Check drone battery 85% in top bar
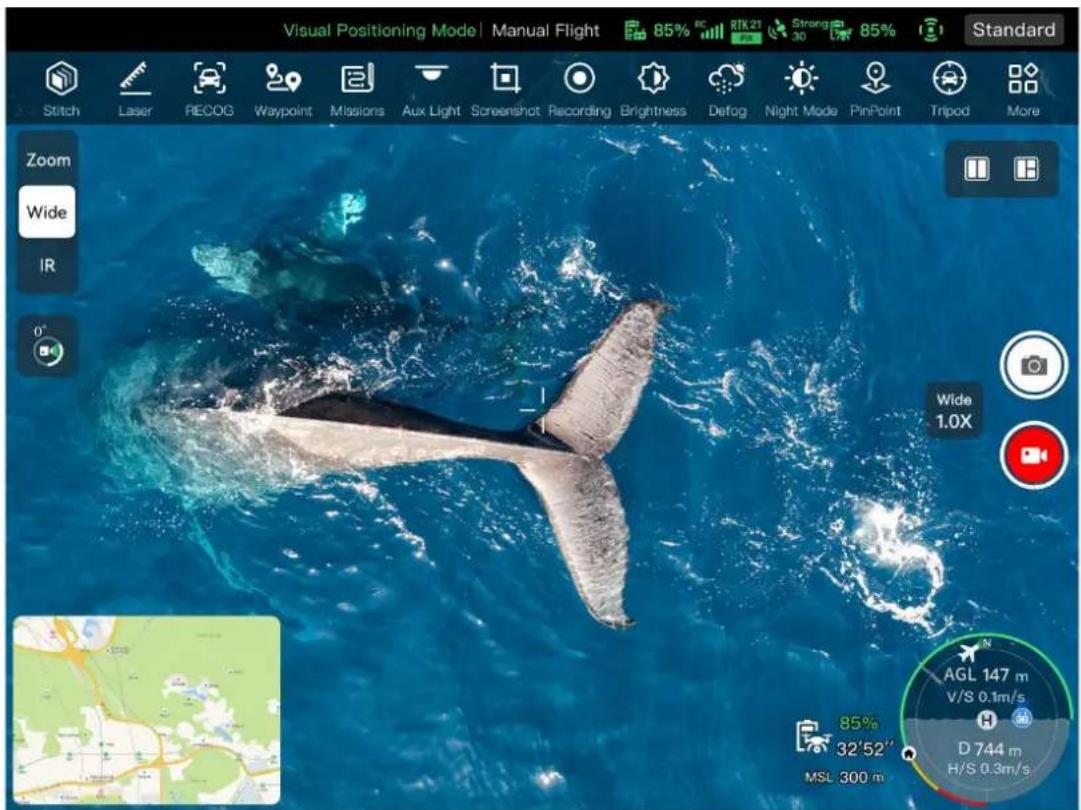This screenshot has width=1081, height=810. 863,30
